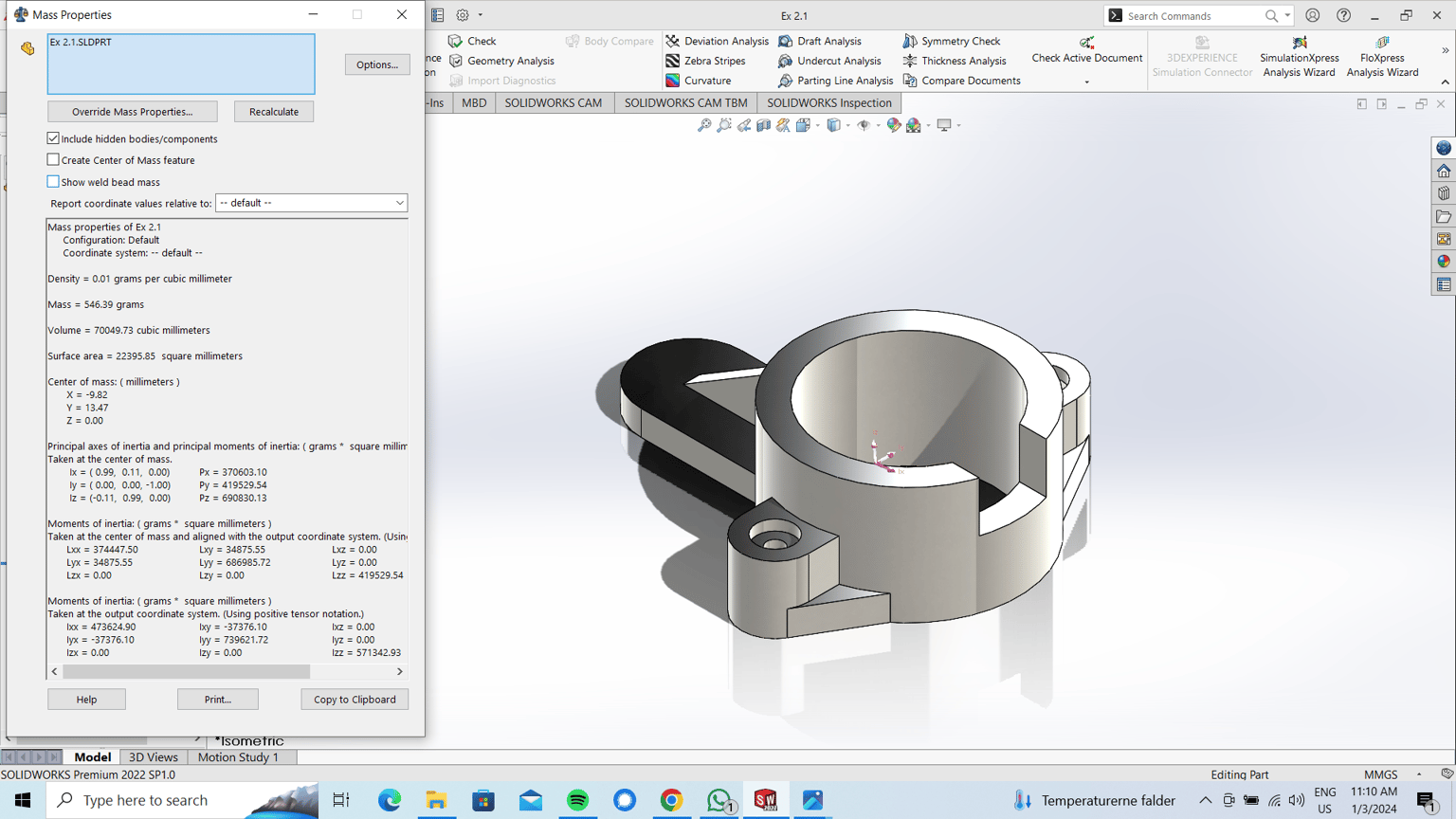The height and width of the screenshot is (819, 1456).
Task: Toggle Include hidden bodies/components checkbox
Action: coord(53,138)
